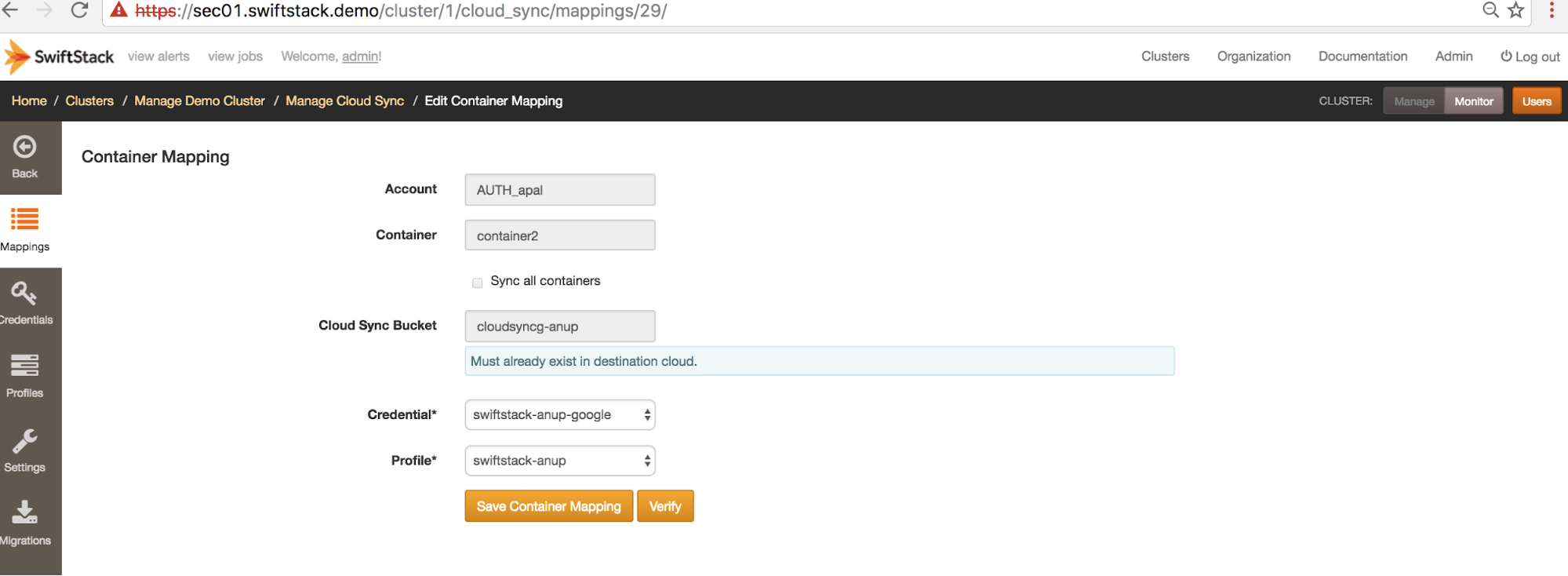
Task: Open the Profiles icon in sidebar
Action: (x=24, y=366)
